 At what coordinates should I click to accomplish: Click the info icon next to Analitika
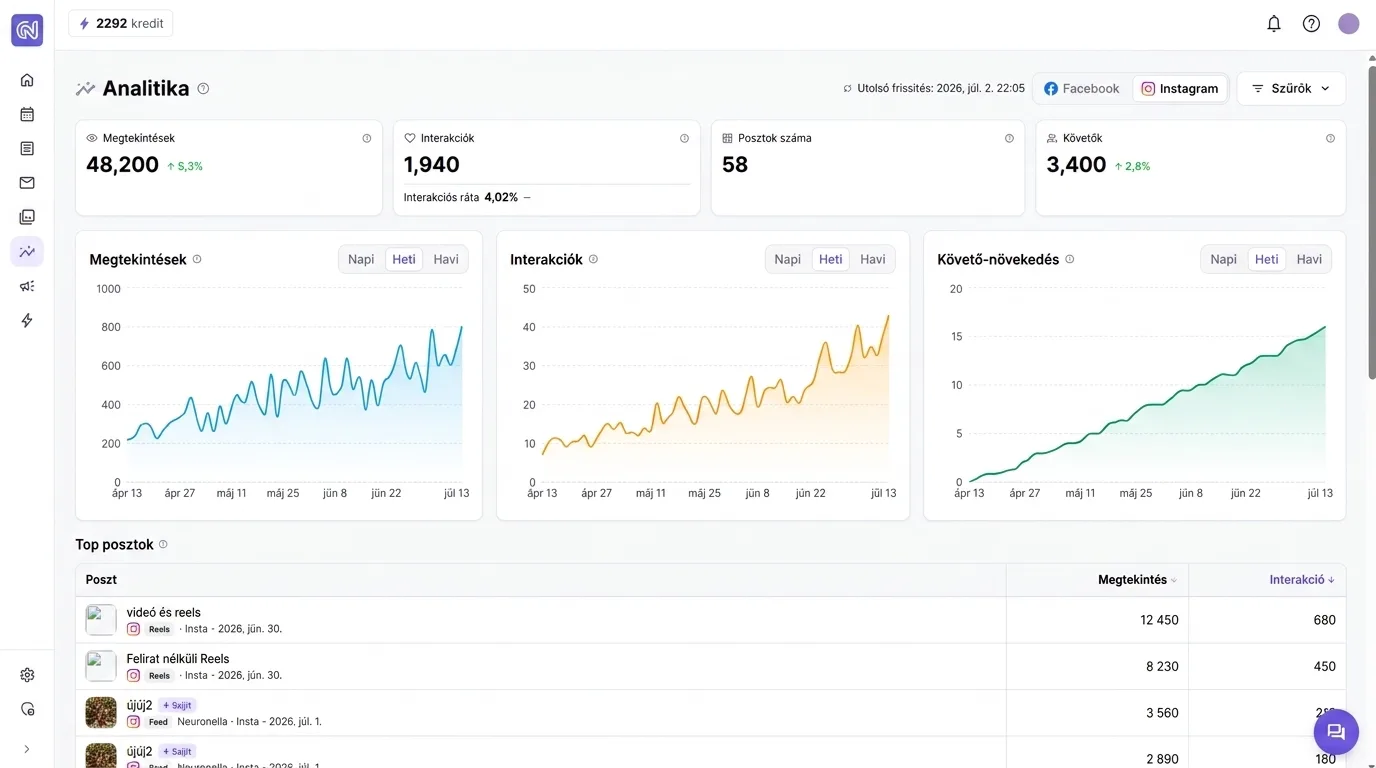click(x=203, y=88)
